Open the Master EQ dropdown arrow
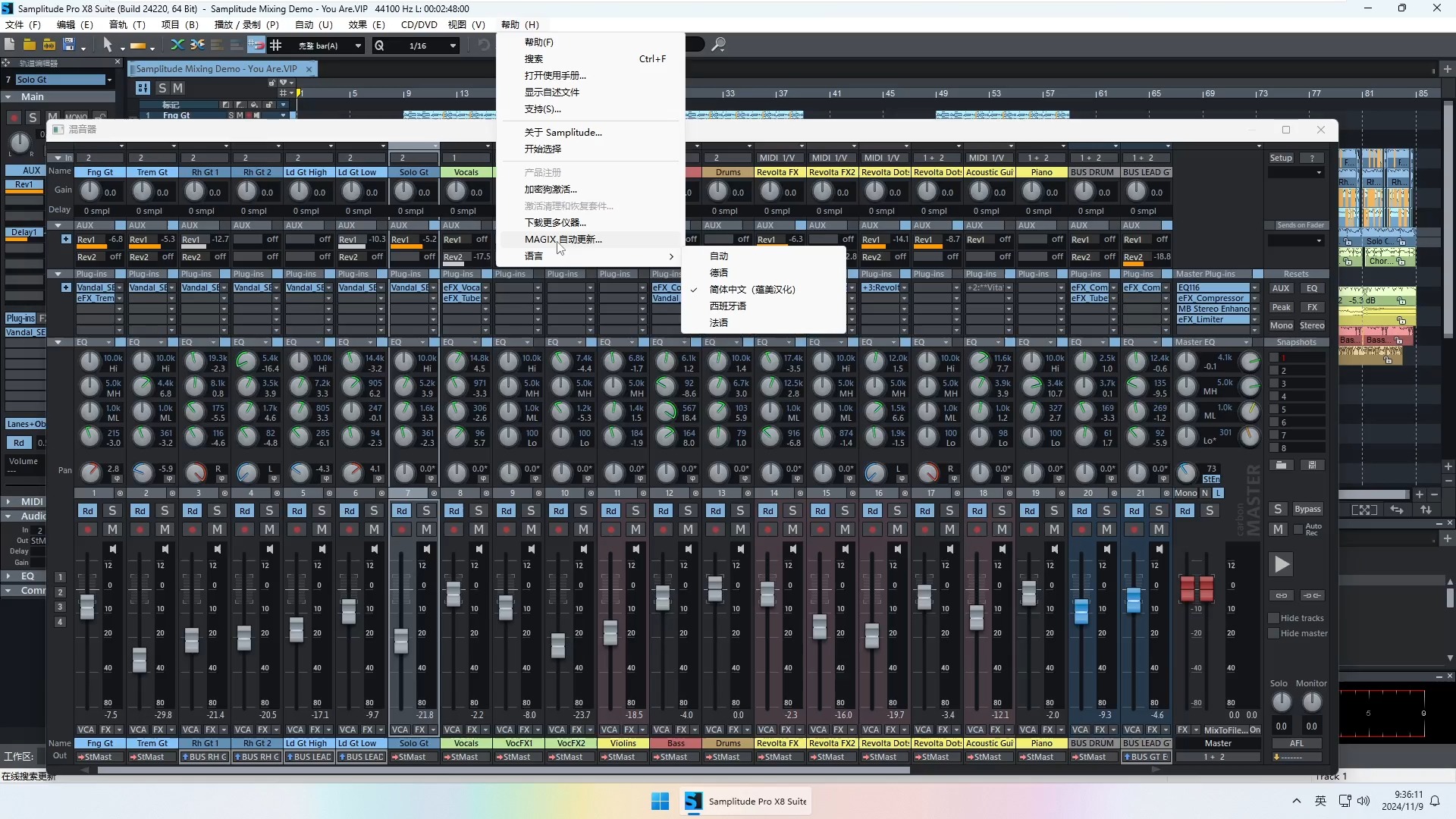Viewport: 1456px width, 819px height. coord(1246,343)
